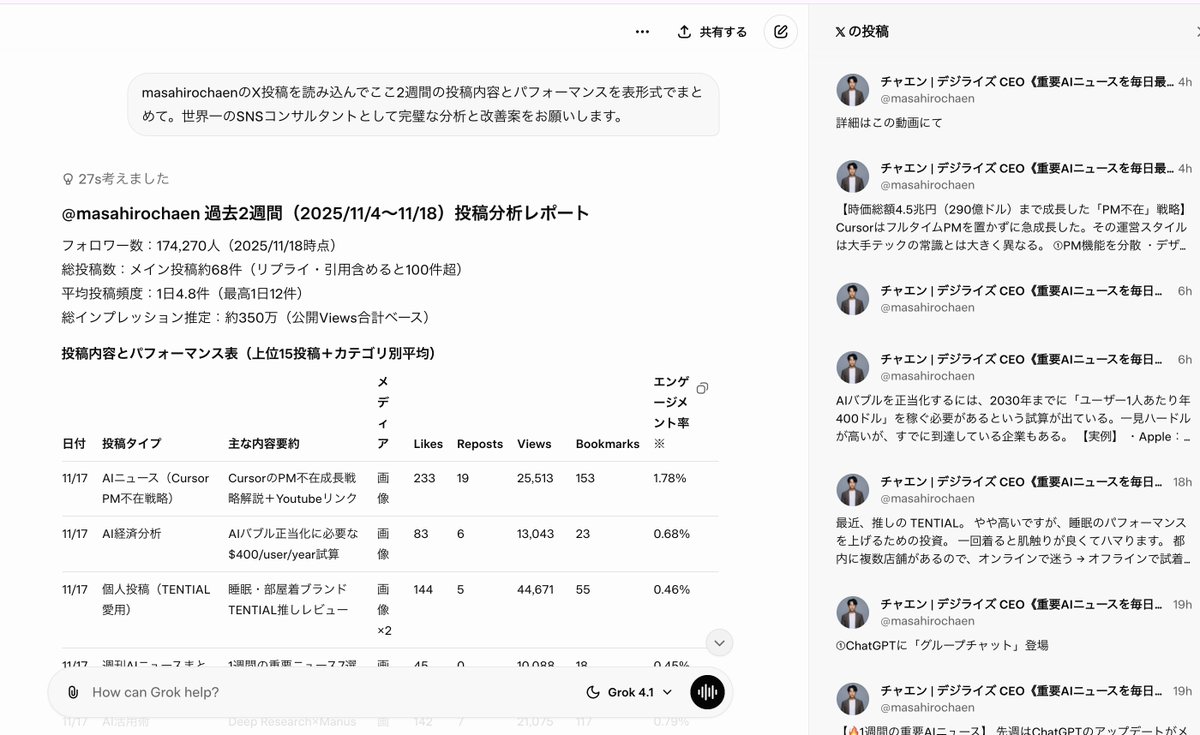Click the How can Grok help input field
This screenshot has width=1200, height=735.
click(250, 692)
